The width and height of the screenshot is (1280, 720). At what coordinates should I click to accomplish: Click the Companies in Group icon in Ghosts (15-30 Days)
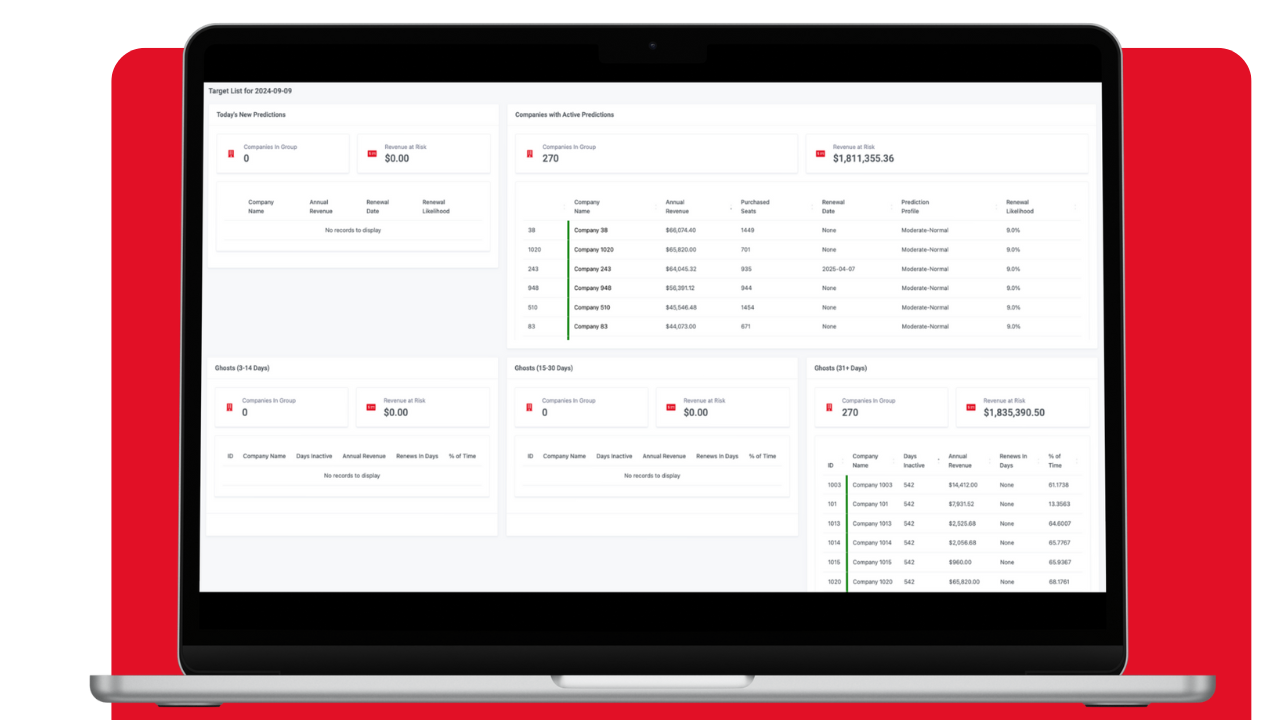(529, 406)
